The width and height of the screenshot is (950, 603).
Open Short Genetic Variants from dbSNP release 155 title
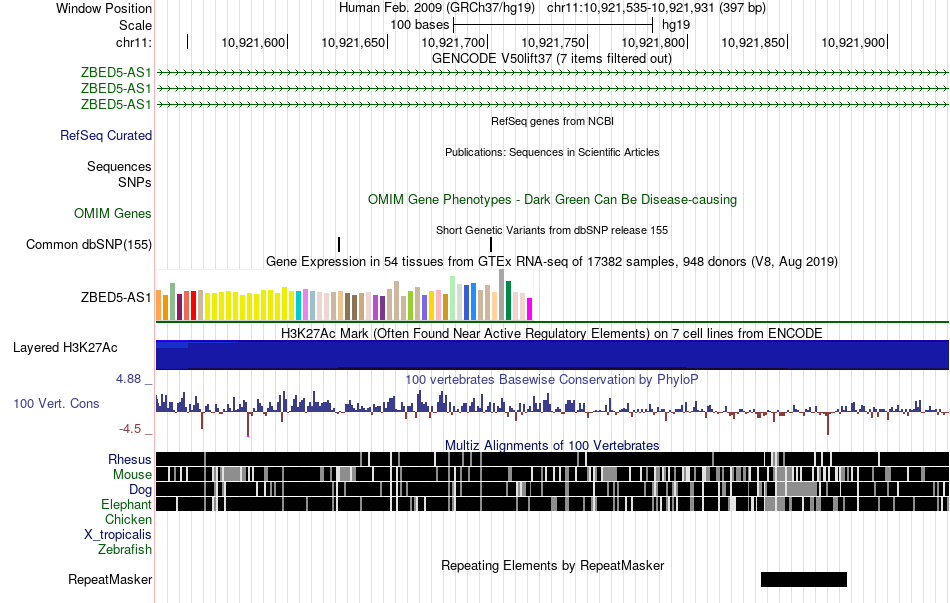click(552, 230)
